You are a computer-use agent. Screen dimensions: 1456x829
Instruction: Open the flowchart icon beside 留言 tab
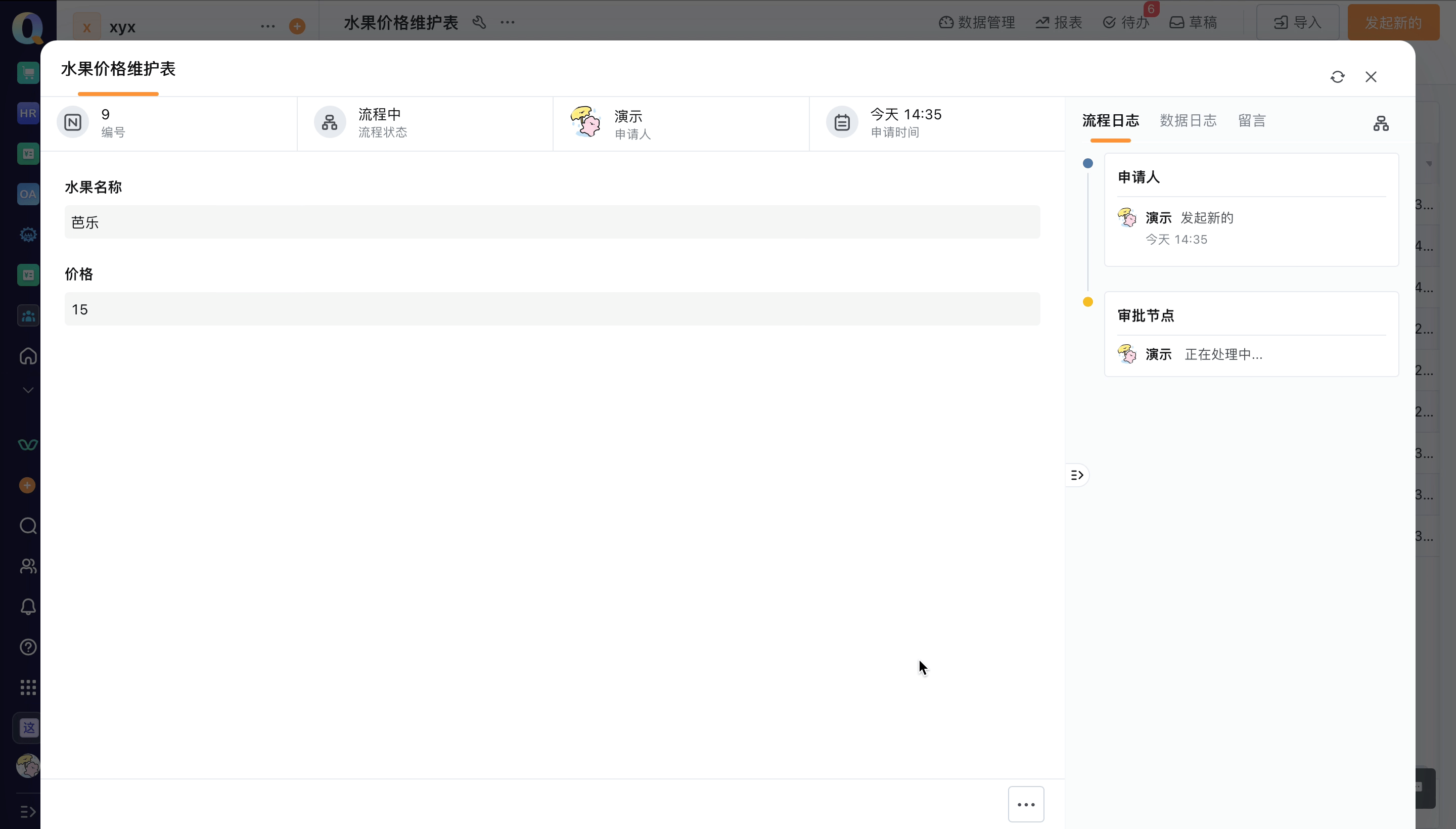pos(1381,123)
